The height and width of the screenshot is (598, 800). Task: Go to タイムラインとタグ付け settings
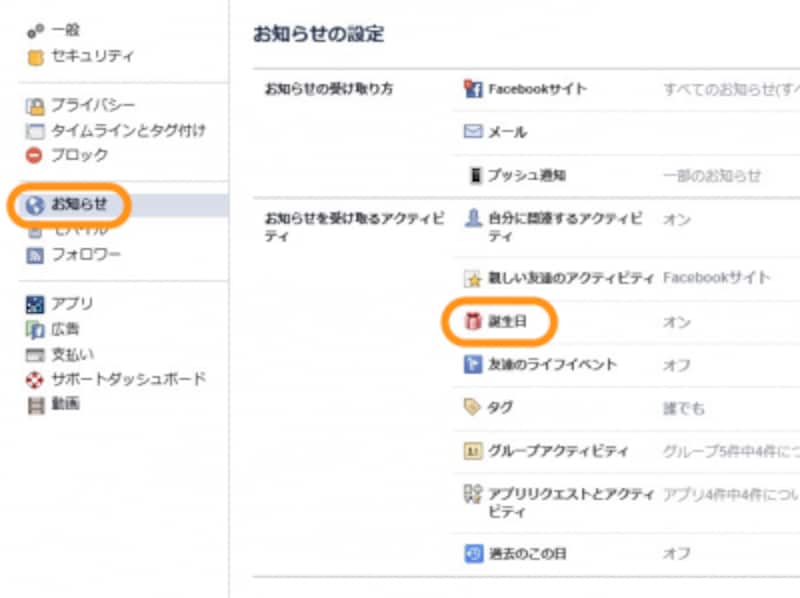(x=129, y=131)
